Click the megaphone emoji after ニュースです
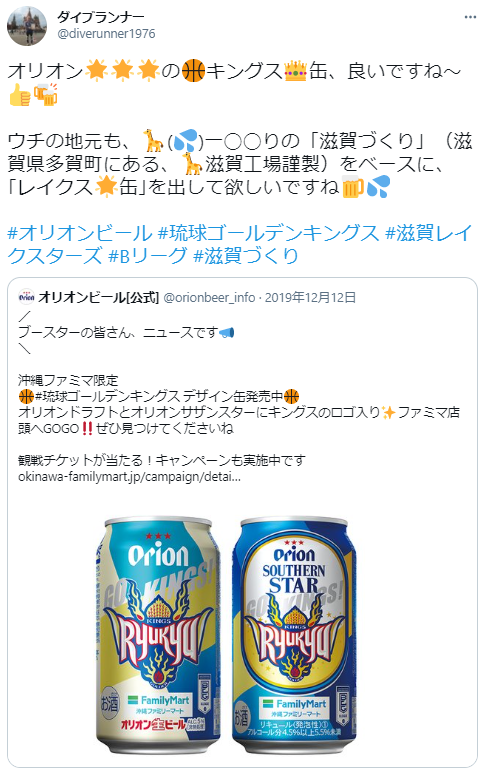Viewport: 485px width, 782px height. click(x=227, y=332)
